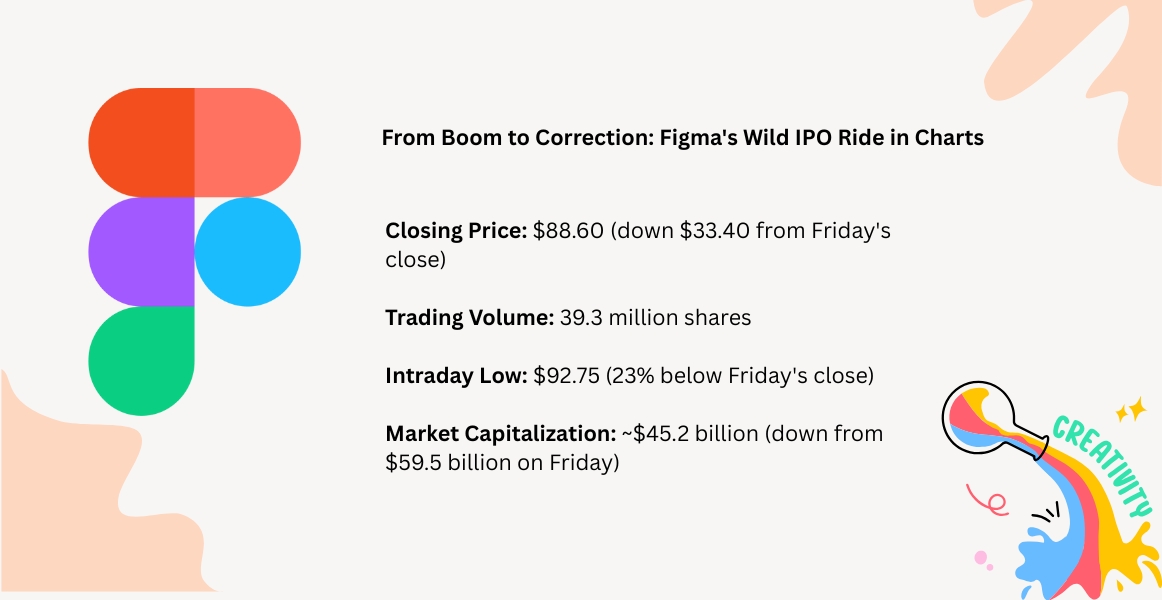Click the Market Capitalization label

pos(499,434)
